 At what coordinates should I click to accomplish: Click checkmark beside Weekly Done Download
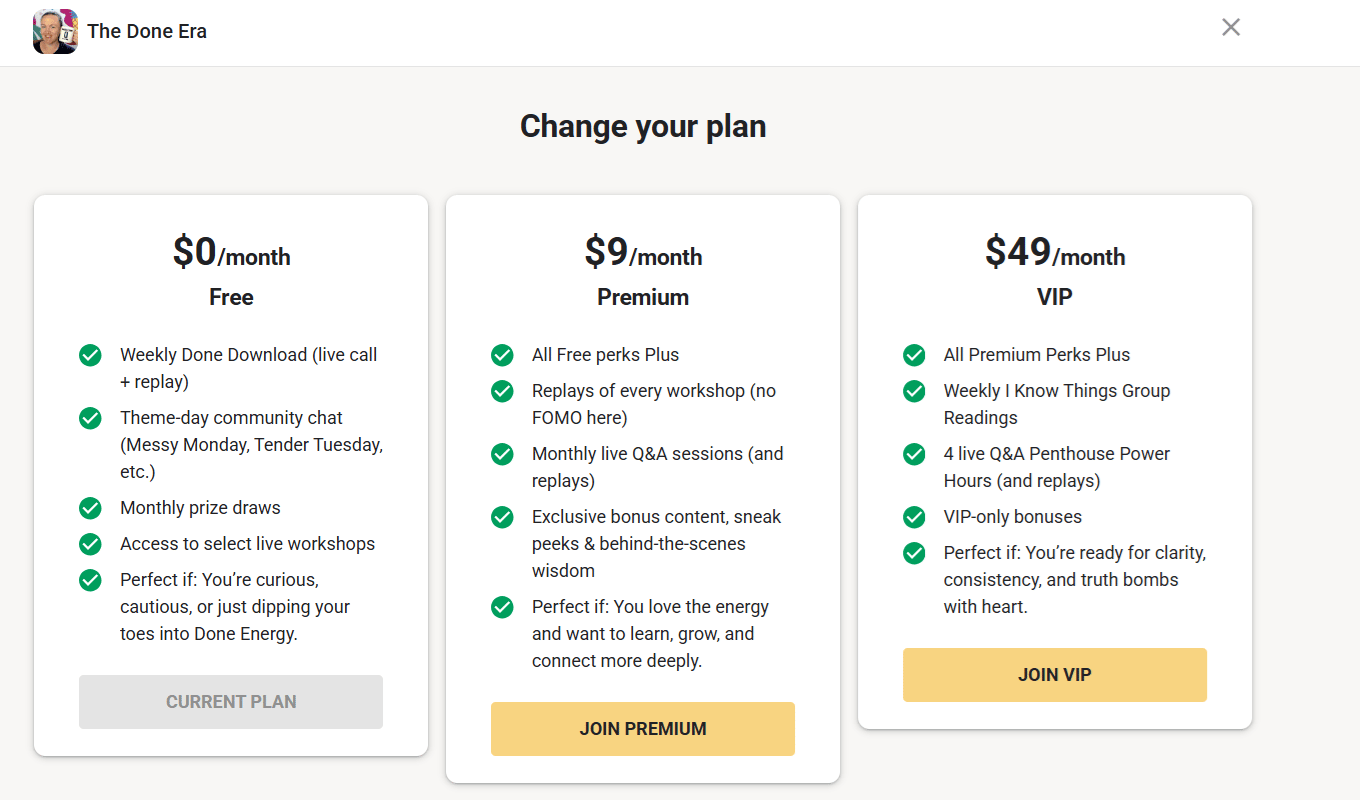coord(90,355)
